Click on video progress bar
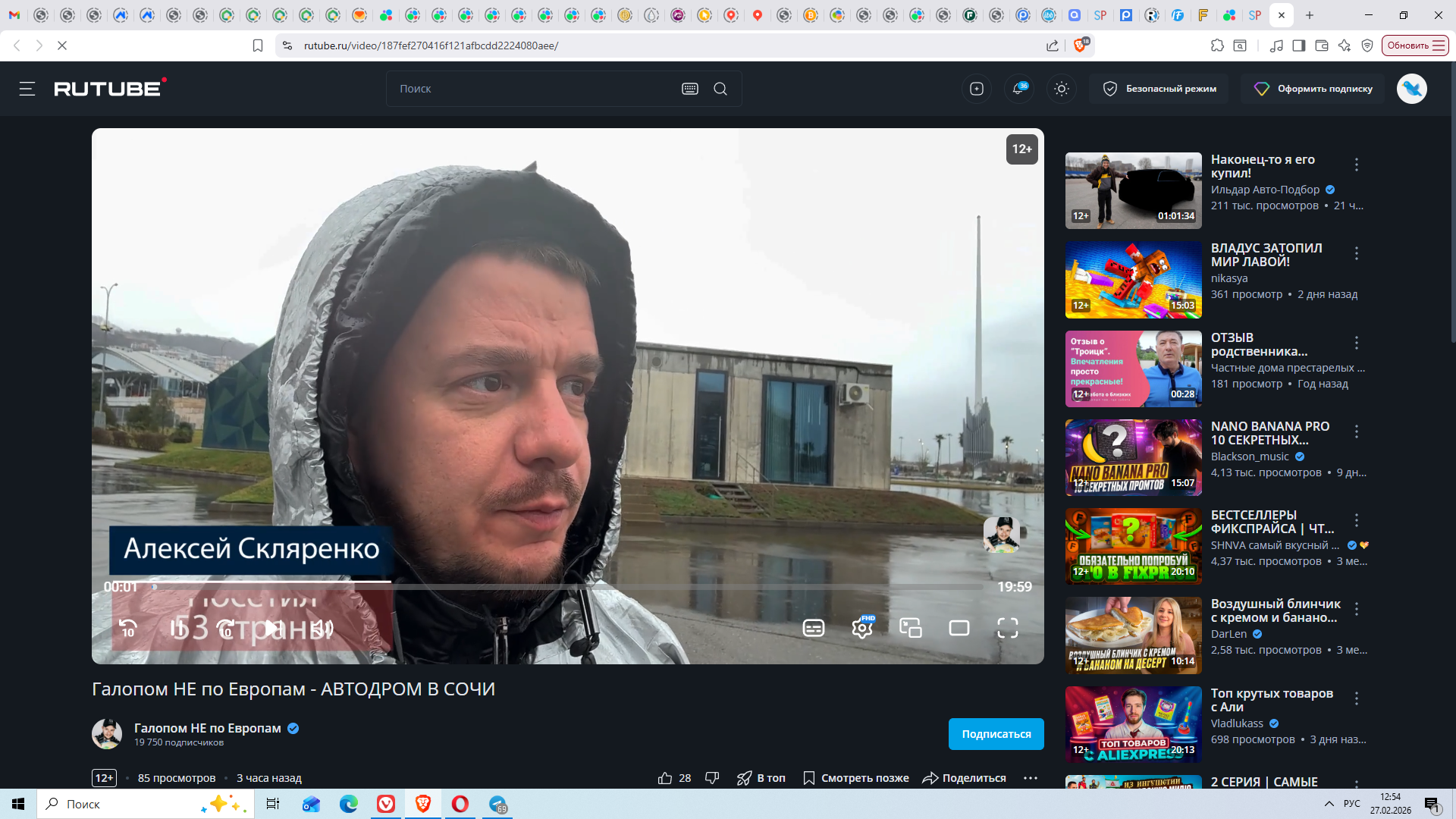Screen dimensions: 1456x819 (569, 587)
